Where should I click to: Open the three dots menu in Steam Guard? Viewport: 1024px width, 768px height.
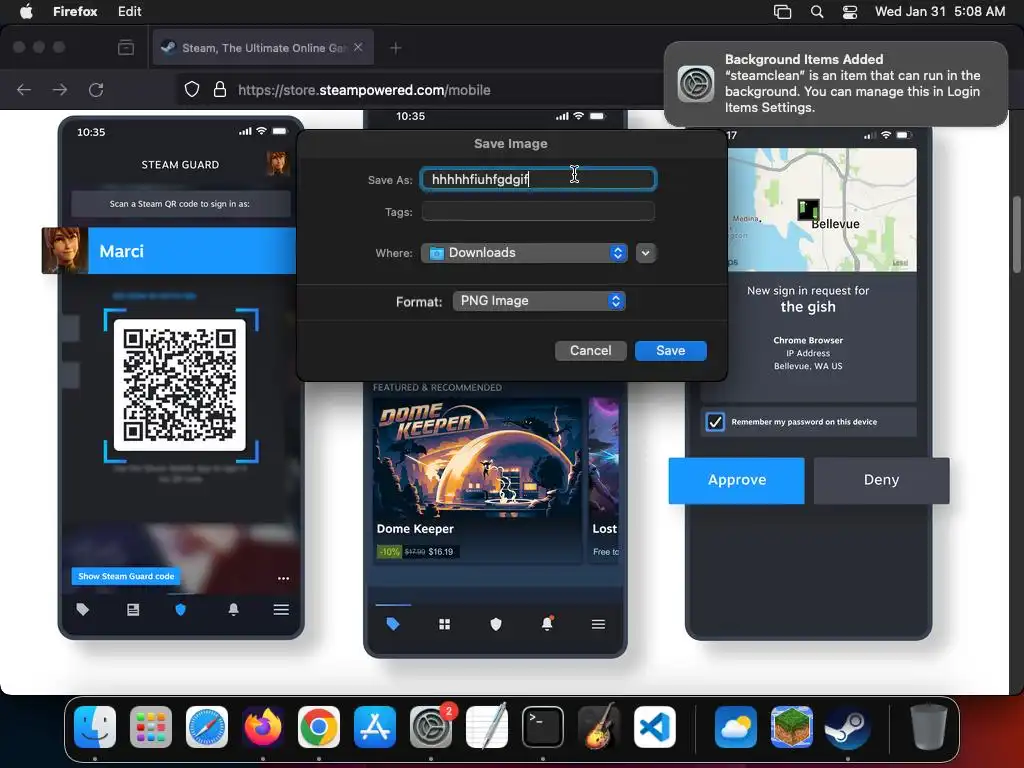click(283, 578)
